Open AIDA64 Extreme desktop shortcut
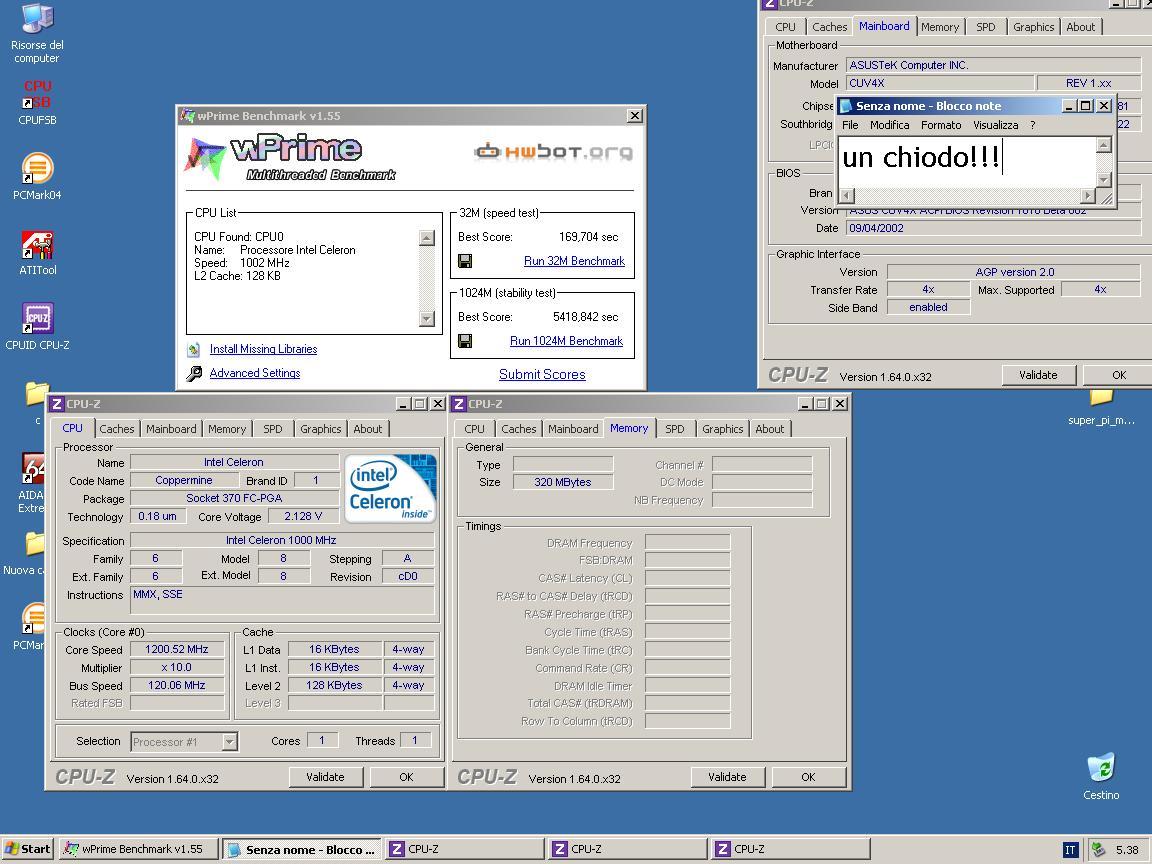1152x864 pixels. click(32, 481)
